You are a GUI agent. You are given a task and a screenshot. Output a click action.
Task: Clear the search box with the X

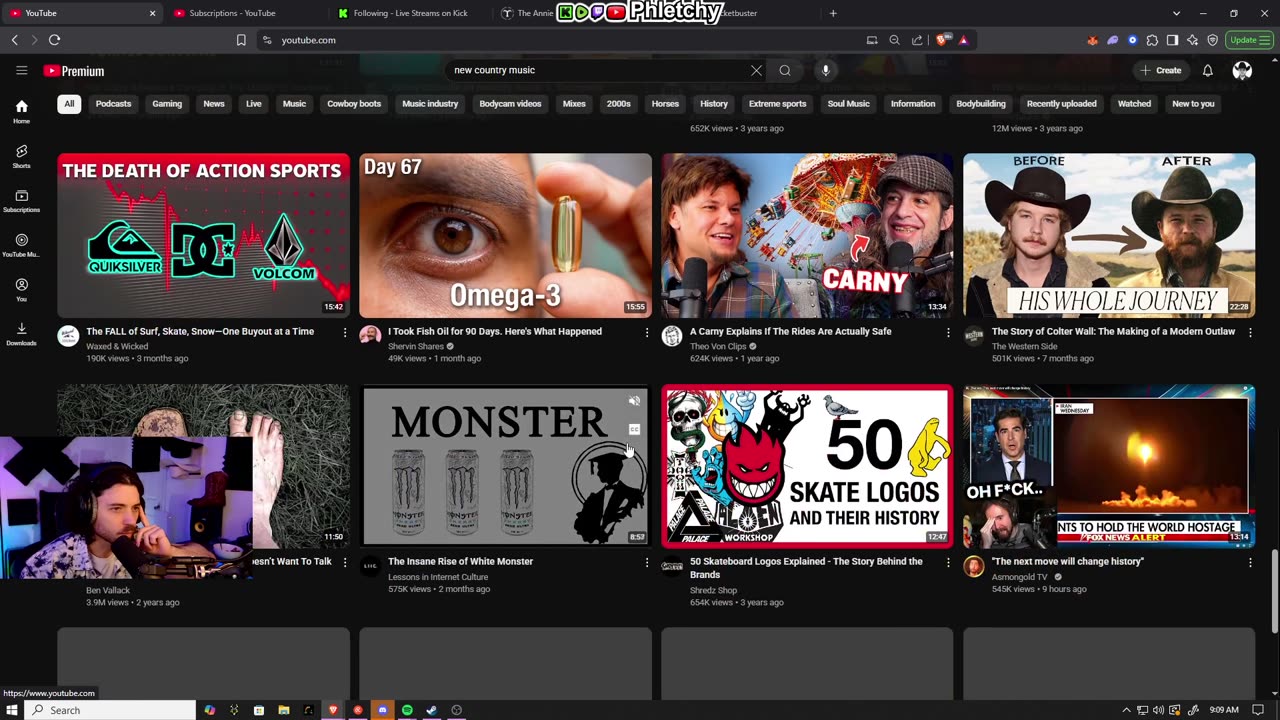pos(756,70)
